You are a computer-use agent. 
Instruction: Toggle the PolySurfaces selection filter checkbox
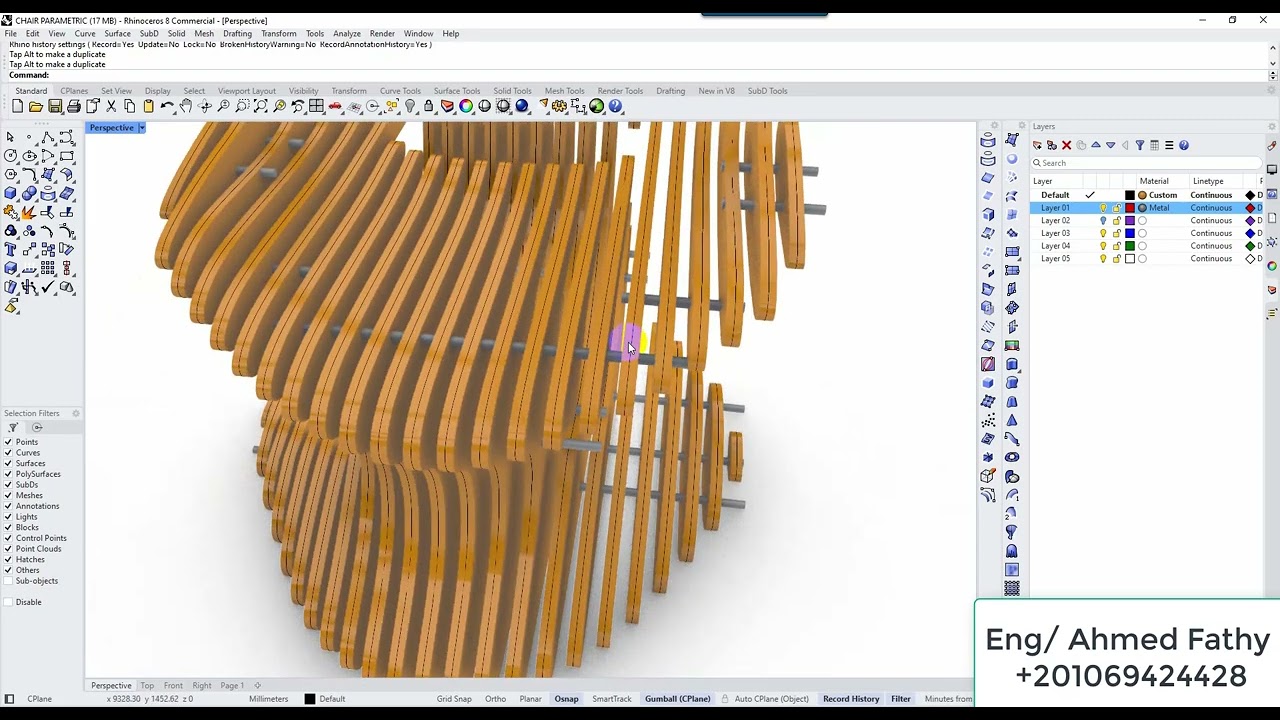tap(8, 474)
